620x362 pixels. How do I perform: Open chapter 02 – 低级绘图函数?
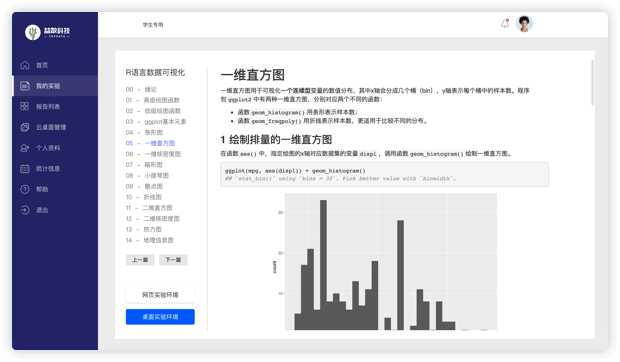(153, 111)
